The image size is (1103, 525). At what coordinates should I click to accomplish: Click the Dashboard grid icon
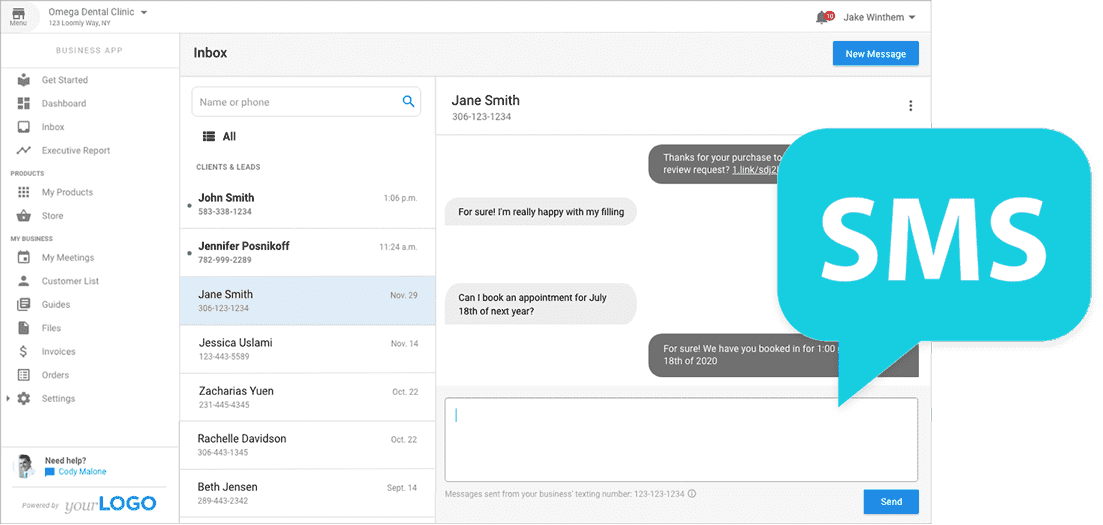pos(24,104)
